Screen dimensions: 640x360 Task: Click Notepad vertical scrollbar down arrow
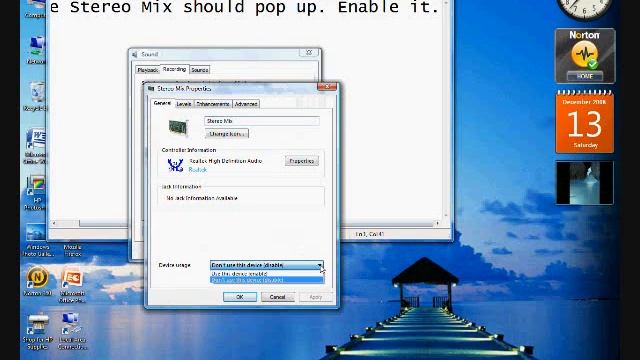click(x=446, y=216)
